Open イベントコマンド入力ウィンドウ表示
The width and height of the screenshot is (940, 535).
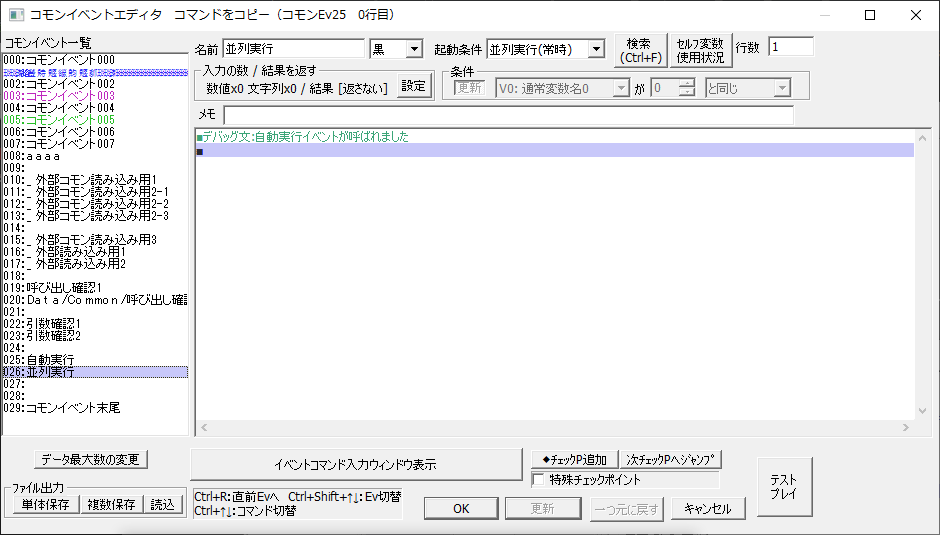point(355,464)
